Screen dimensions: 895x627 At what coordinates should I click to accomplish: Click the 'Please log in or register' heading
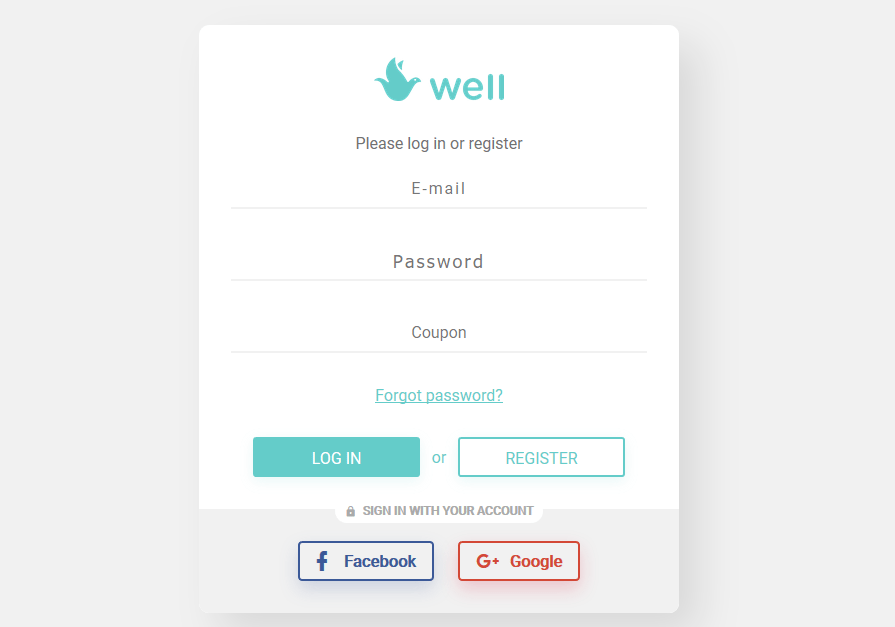coord(439,143)
